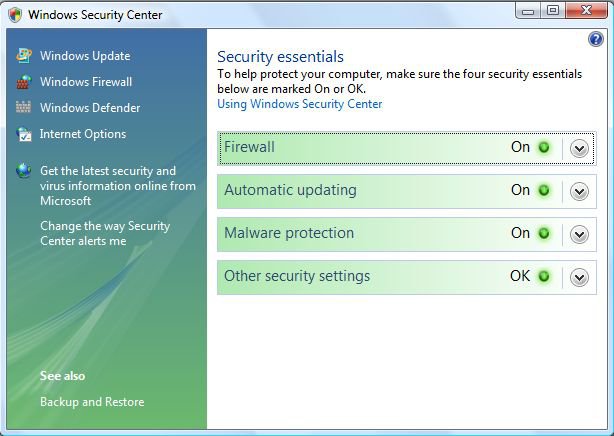Open Internet Options text link in sidebar
This screenshot has width=614, height=436.
(83, 134)
